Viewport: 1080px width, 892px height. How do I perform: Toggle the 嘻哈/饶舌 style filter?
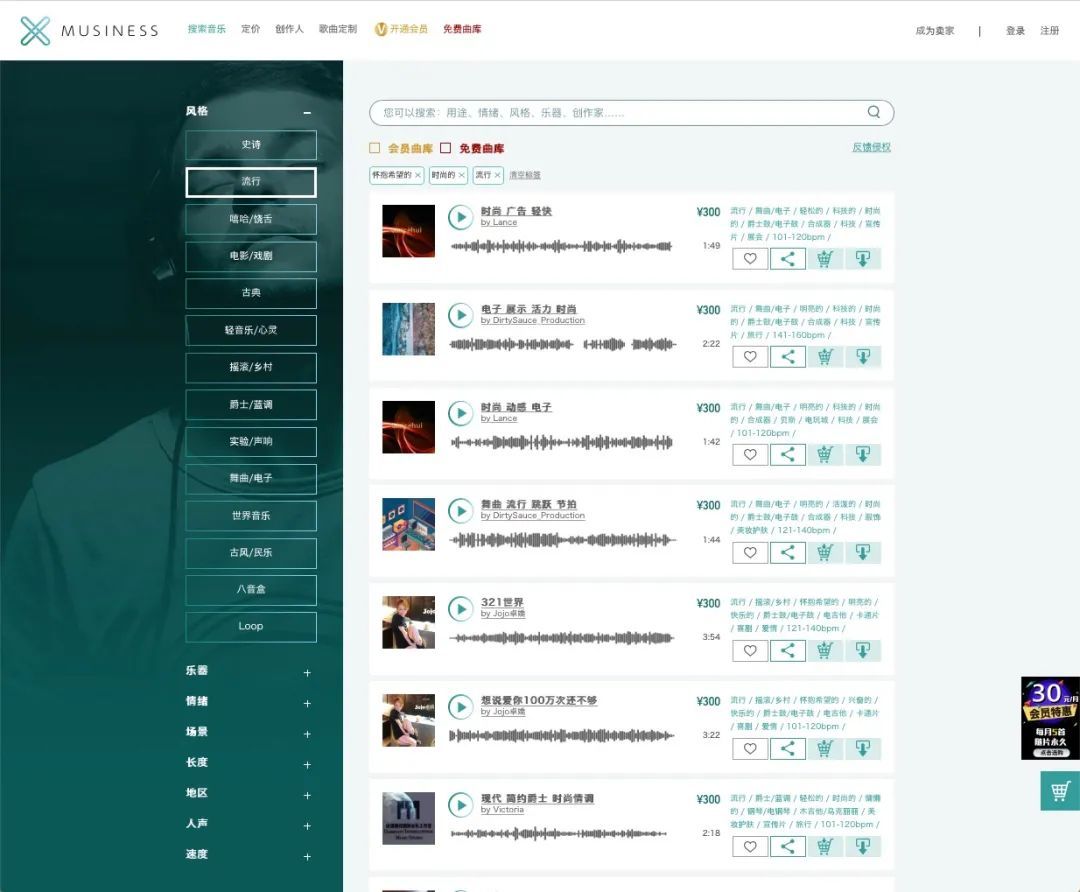251,219
